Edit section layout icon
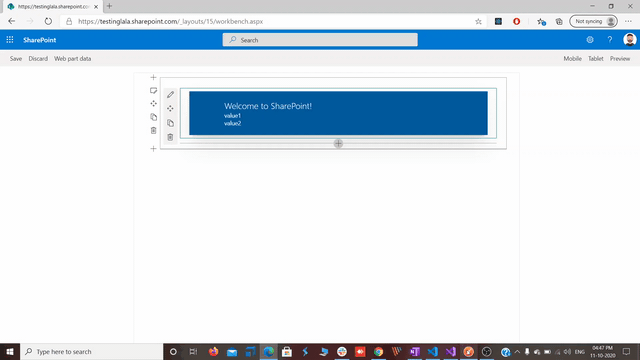The height and width of the screenshot is (360, 640). click(x=153, y=90)
